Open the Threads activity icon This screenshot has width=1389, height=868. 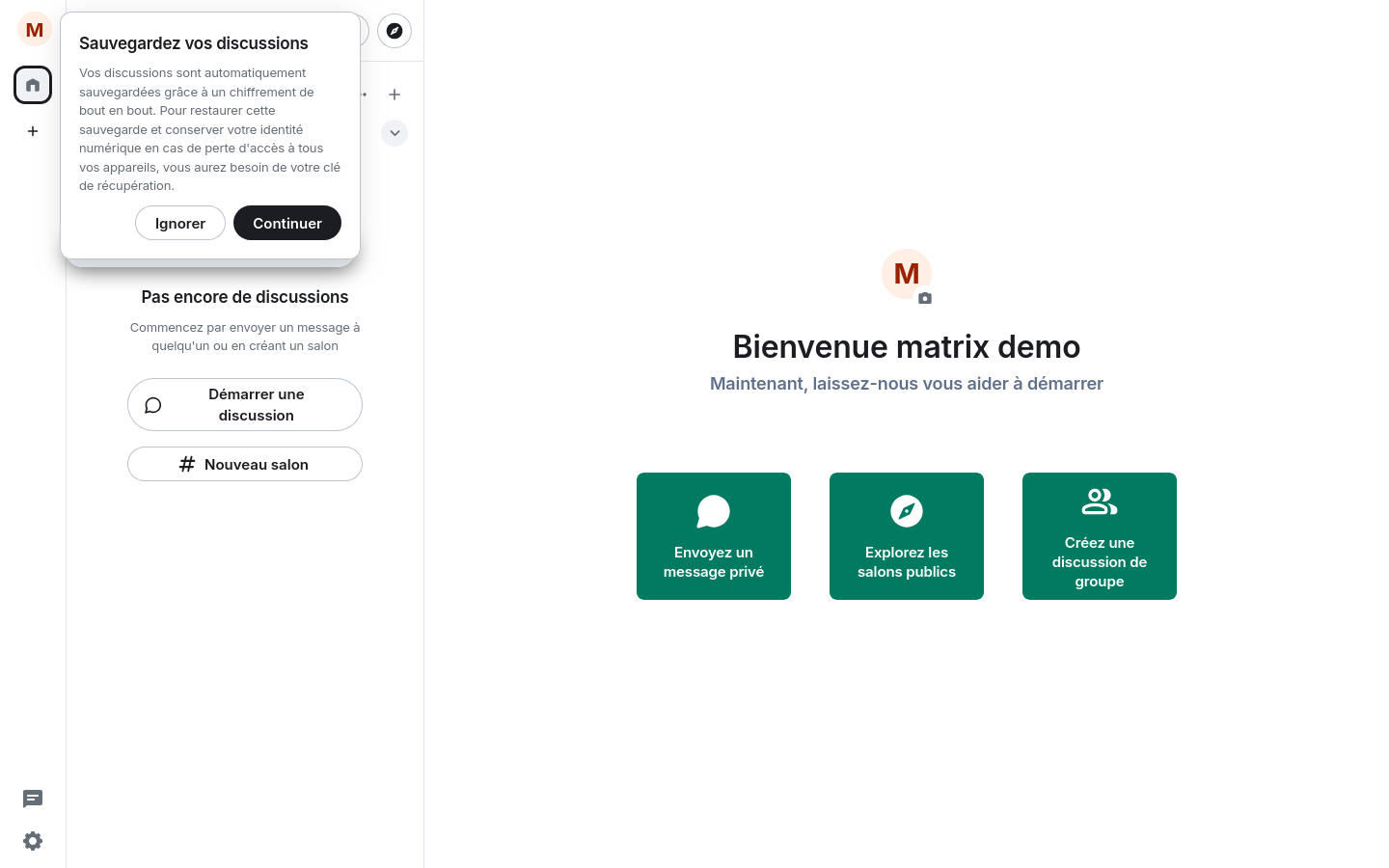[x=33, y=799]
